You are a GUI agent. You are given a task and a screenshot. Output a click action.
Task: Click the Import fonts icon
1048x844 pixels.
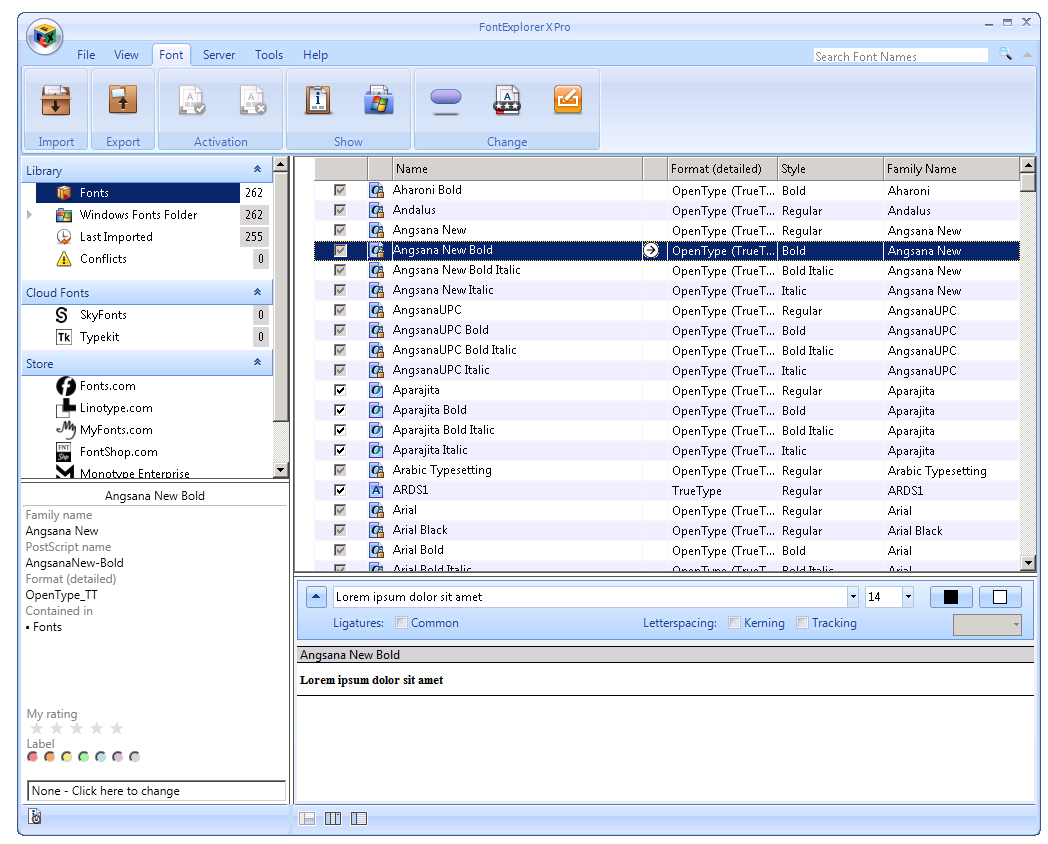pos(56,100)
